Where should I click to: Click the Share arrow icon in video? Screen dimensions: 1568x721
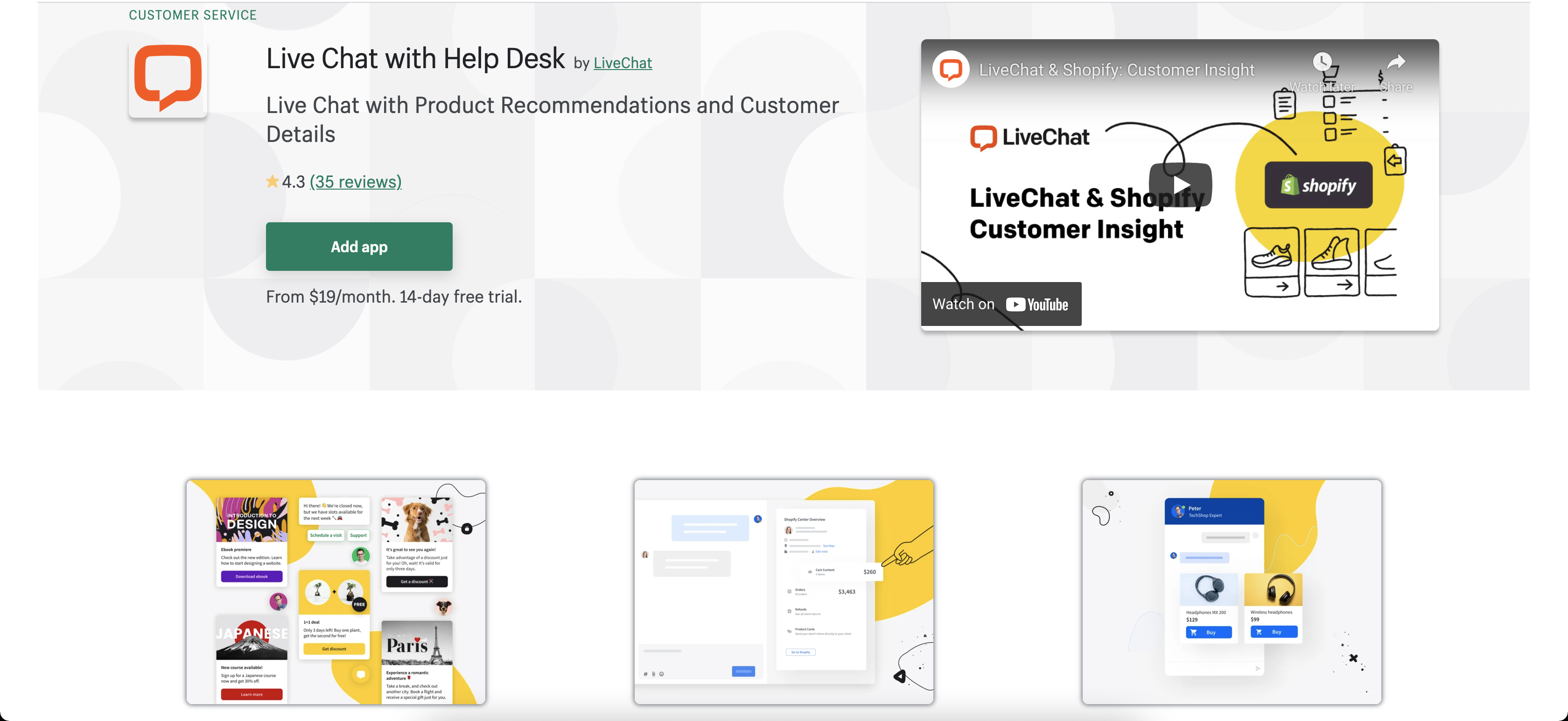pyautogui.click(x=1396, y=62)
